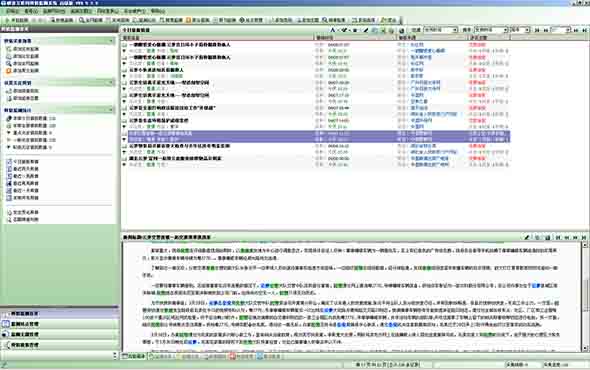This screenshot has height=370, width=590.
Task: Expand the triangle under the first article row
Action: (124, 51)
